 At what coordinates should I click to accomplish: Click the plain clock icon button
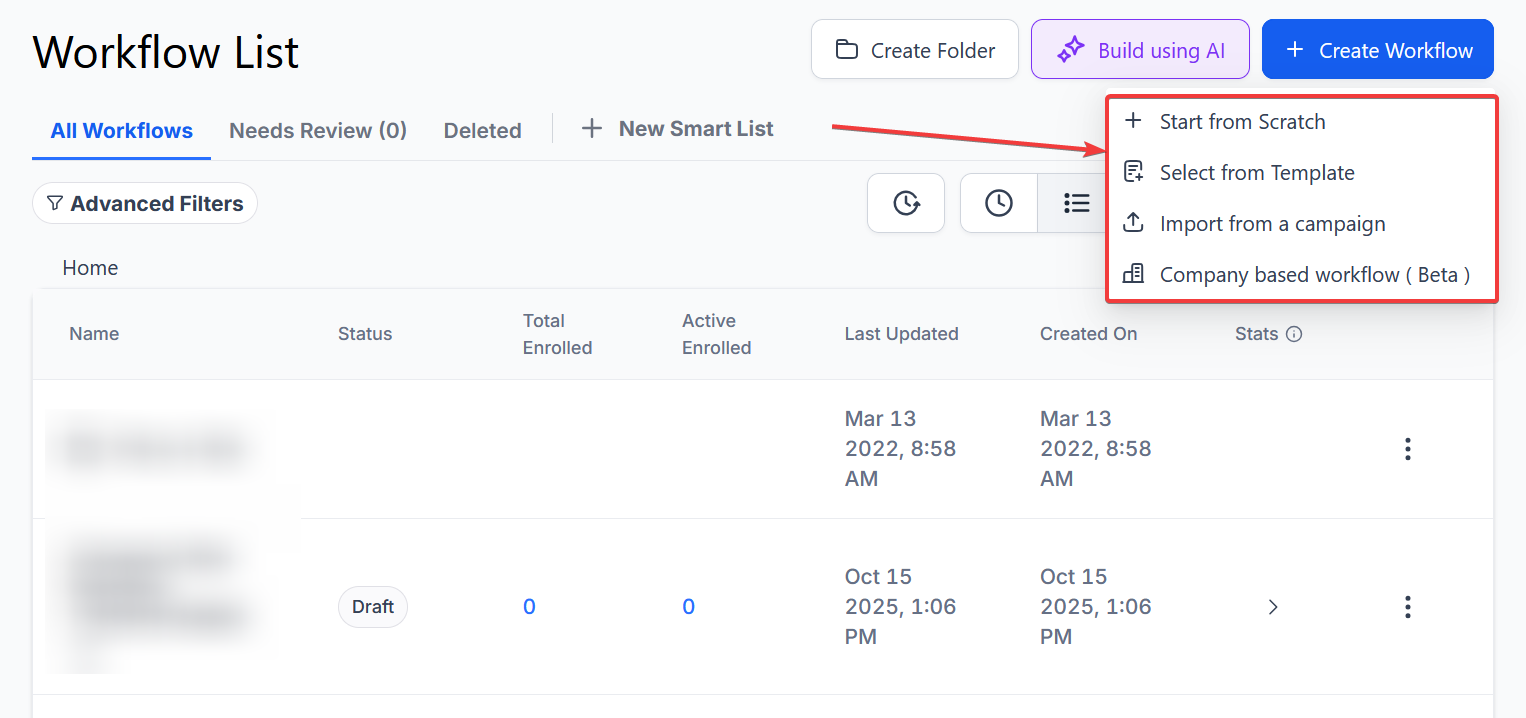pyautogui.click(x=998, y=203)
